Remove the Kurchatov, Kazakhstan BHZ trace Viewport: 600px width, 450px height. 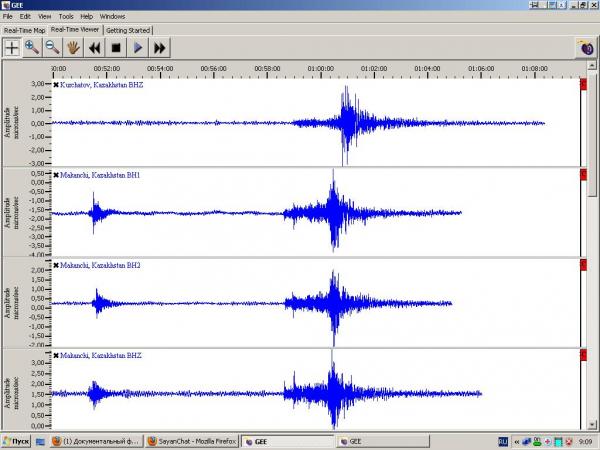(56, 85)
